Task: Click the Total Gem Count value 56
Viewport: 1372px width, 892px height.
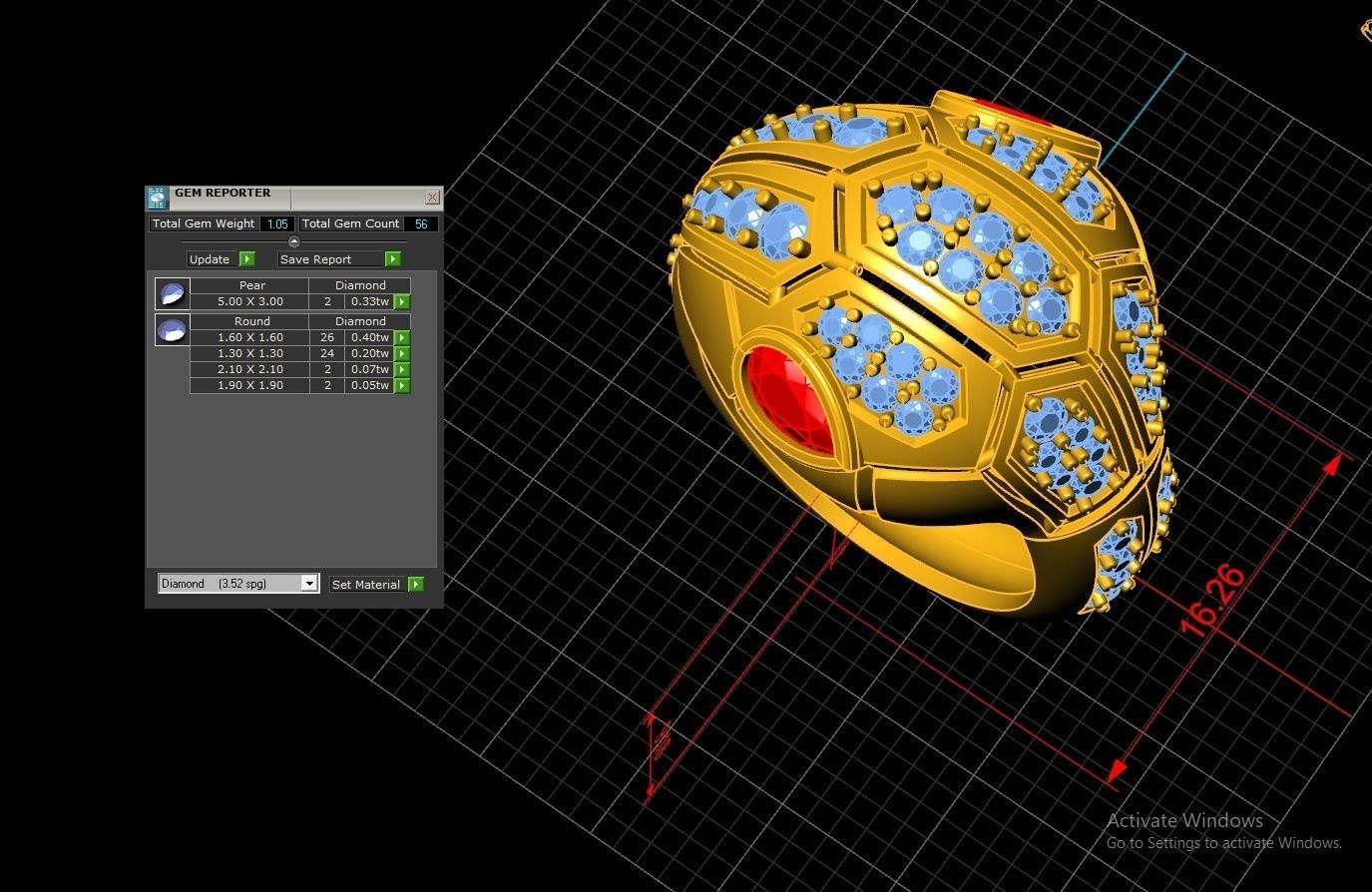Action: click(x=421, y=223)
